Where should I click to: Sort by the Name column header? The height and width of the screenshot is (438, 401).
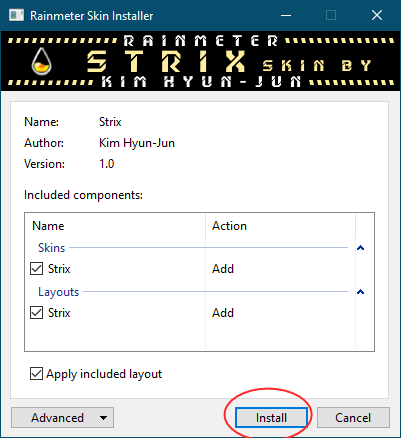[115, 226]
